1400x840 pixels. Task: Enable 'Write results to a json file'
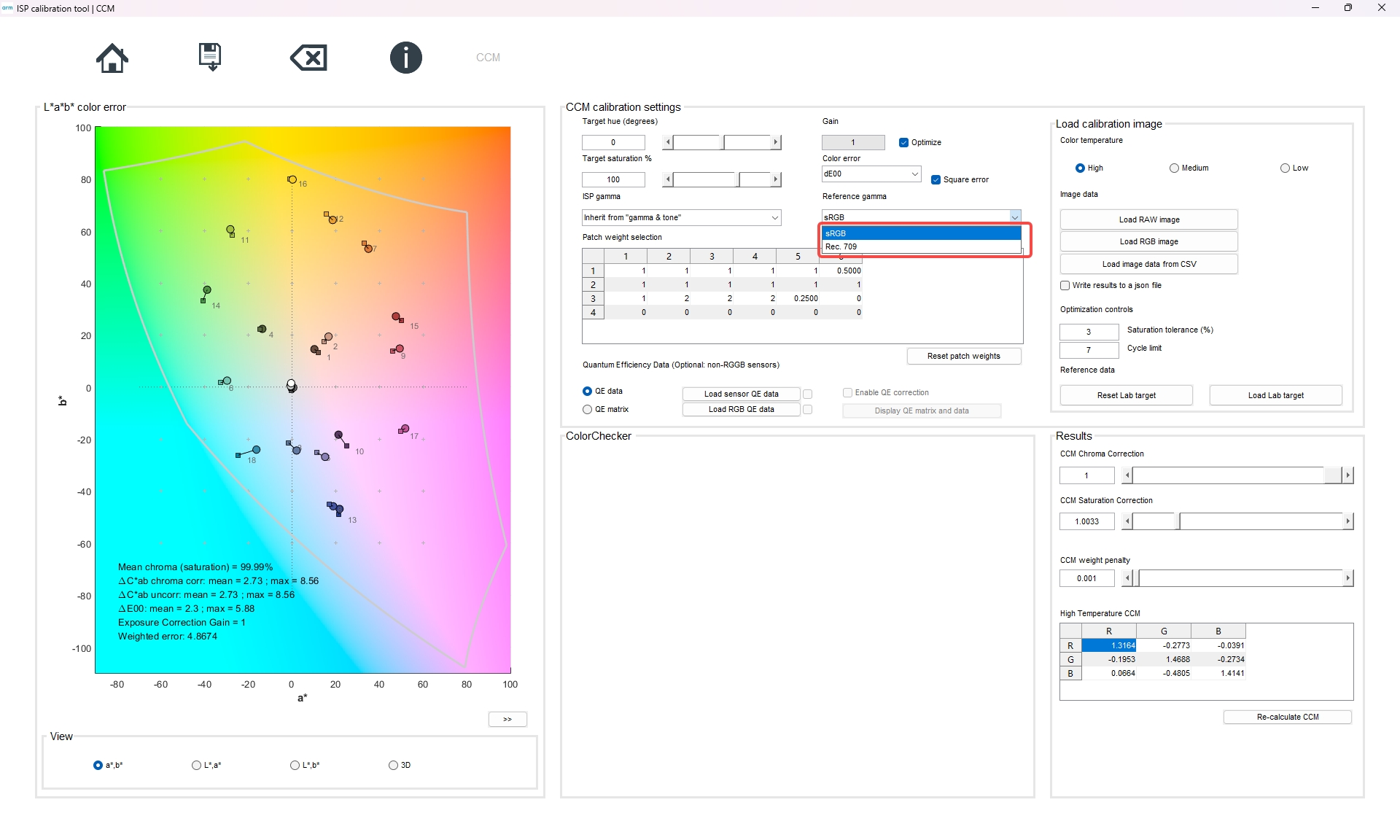point(1065,285)
